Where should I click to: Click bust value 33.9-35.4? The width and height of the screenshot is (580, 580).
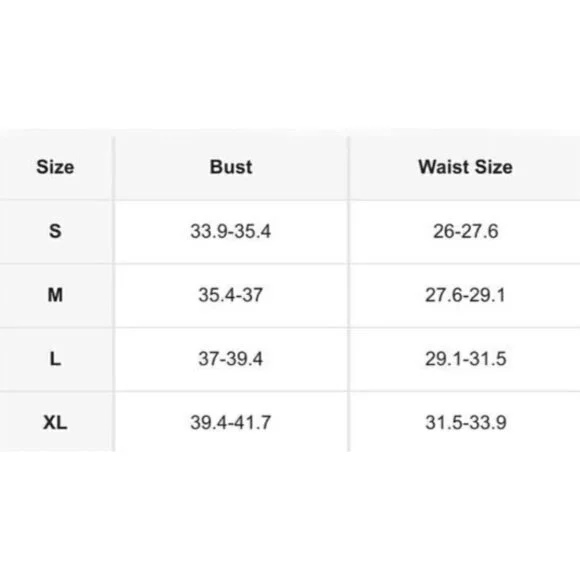[x=230, y=231]
